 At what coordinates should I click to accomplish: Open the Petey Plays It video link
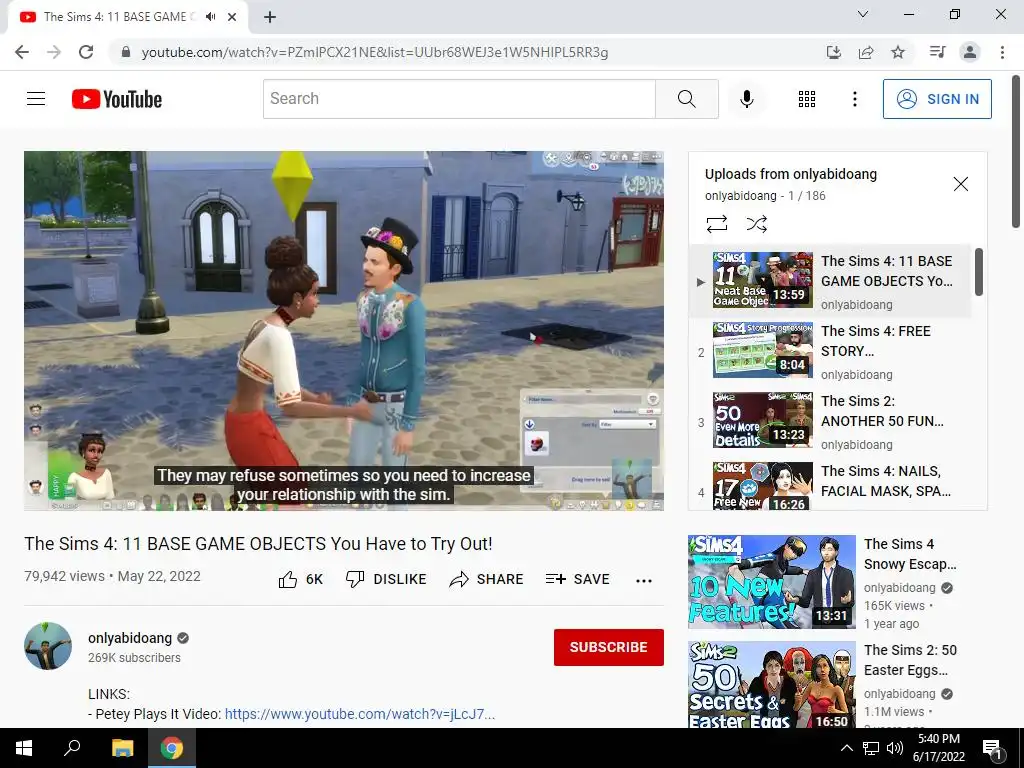click(360, 714)
